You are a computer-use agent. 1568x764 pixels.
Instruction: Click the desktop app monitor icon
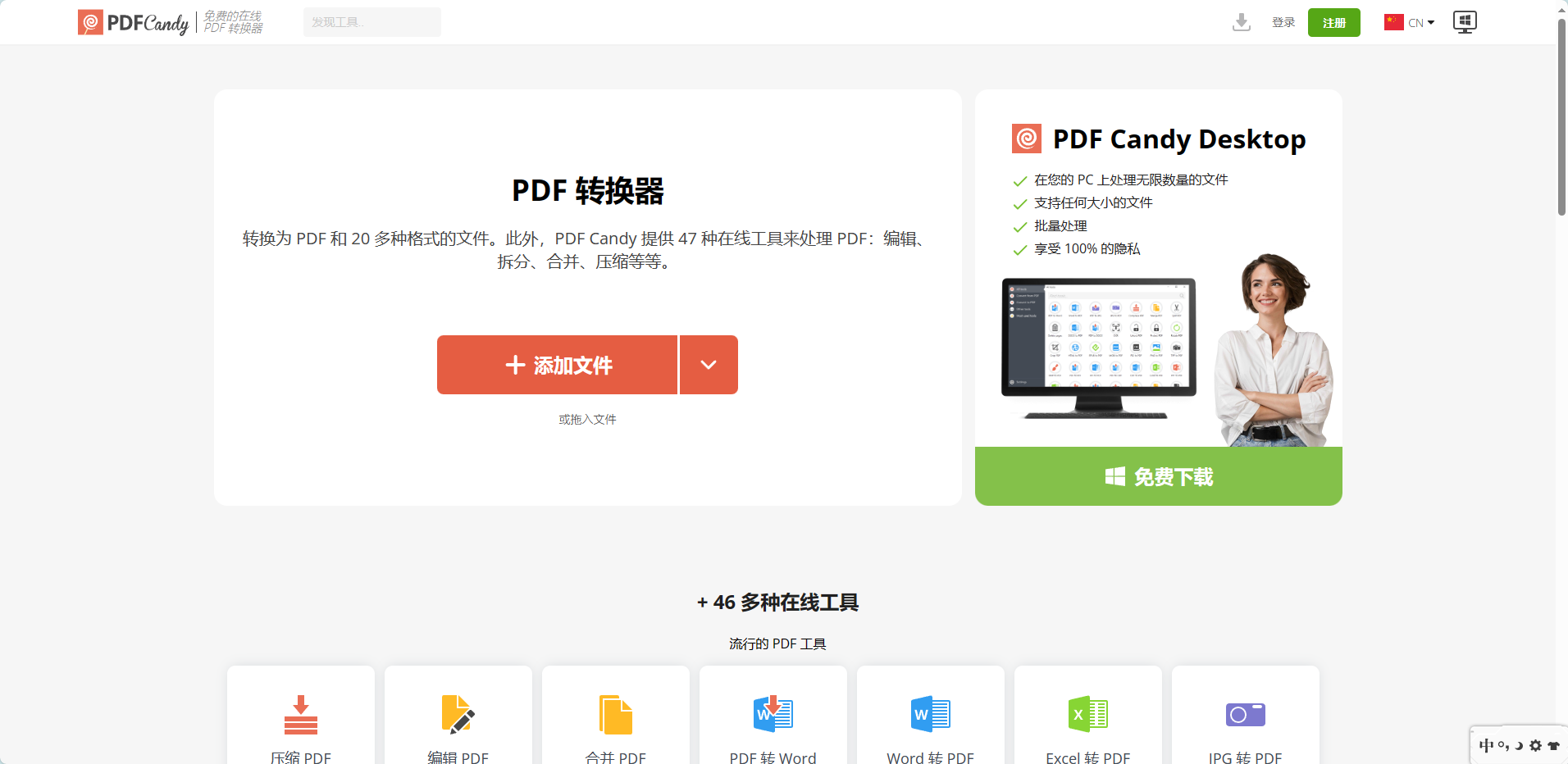tap(1465, 22)
